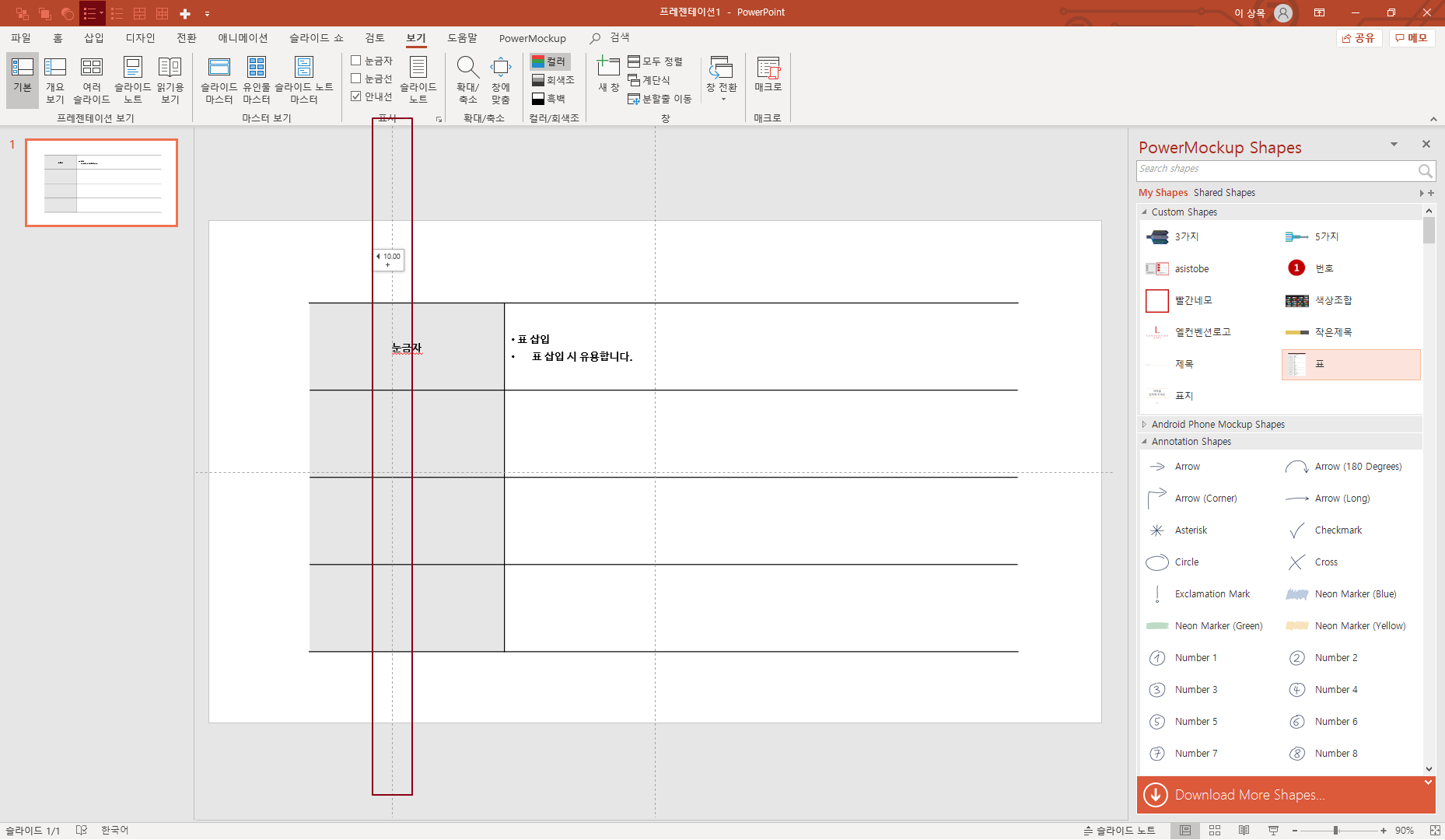The width and height of the screenshot is (1445, 840).
Task: Click Arrange All (모두 정렬)
Action: [x=655, y=61]
